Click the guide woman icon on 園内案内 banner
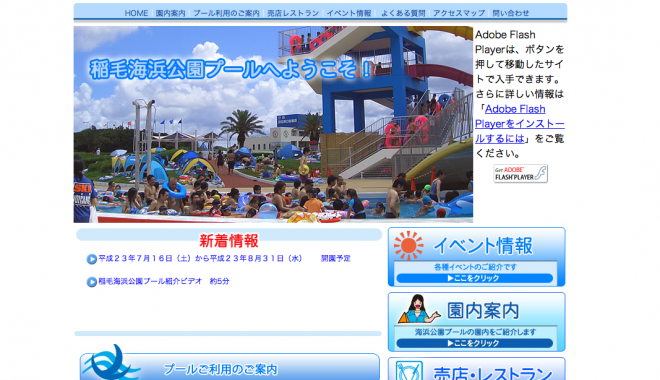 pyautogui.click(x=418, y=309)
